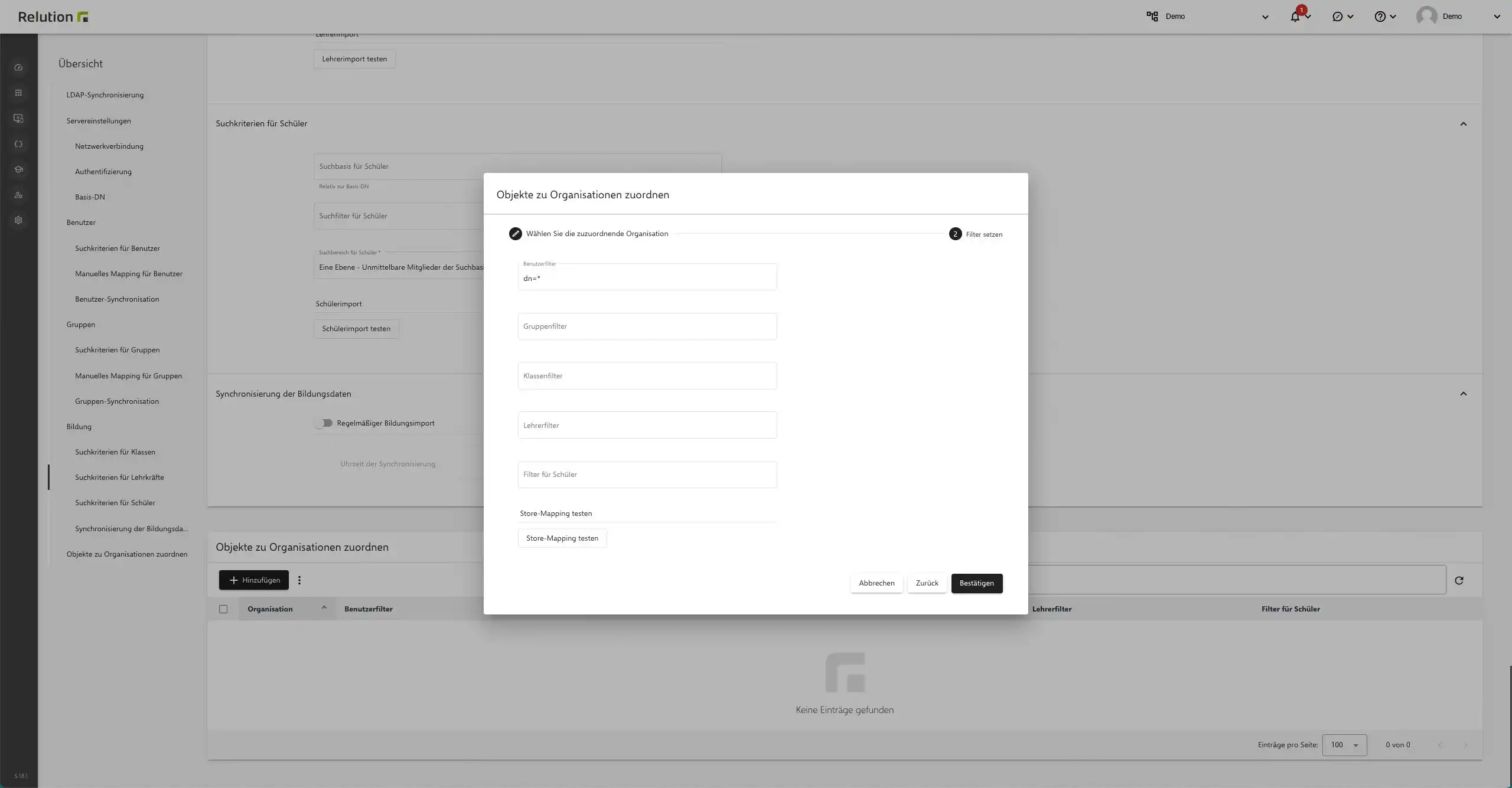Select Suchkriterien für Gruppen entry

[118, 350]
